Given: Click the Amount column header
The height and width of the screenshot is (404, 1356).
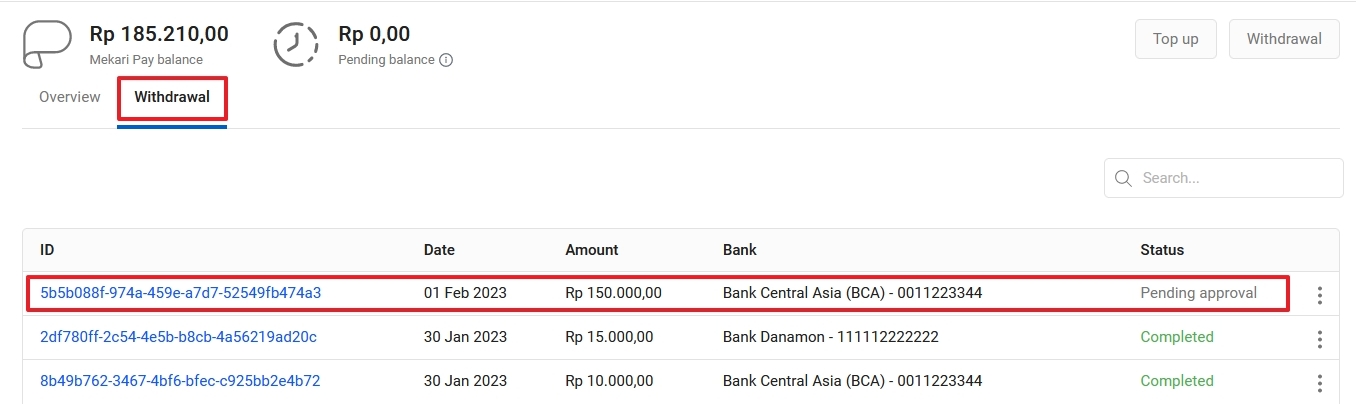Looking at the screenshot, I should (x=592, y=250).
